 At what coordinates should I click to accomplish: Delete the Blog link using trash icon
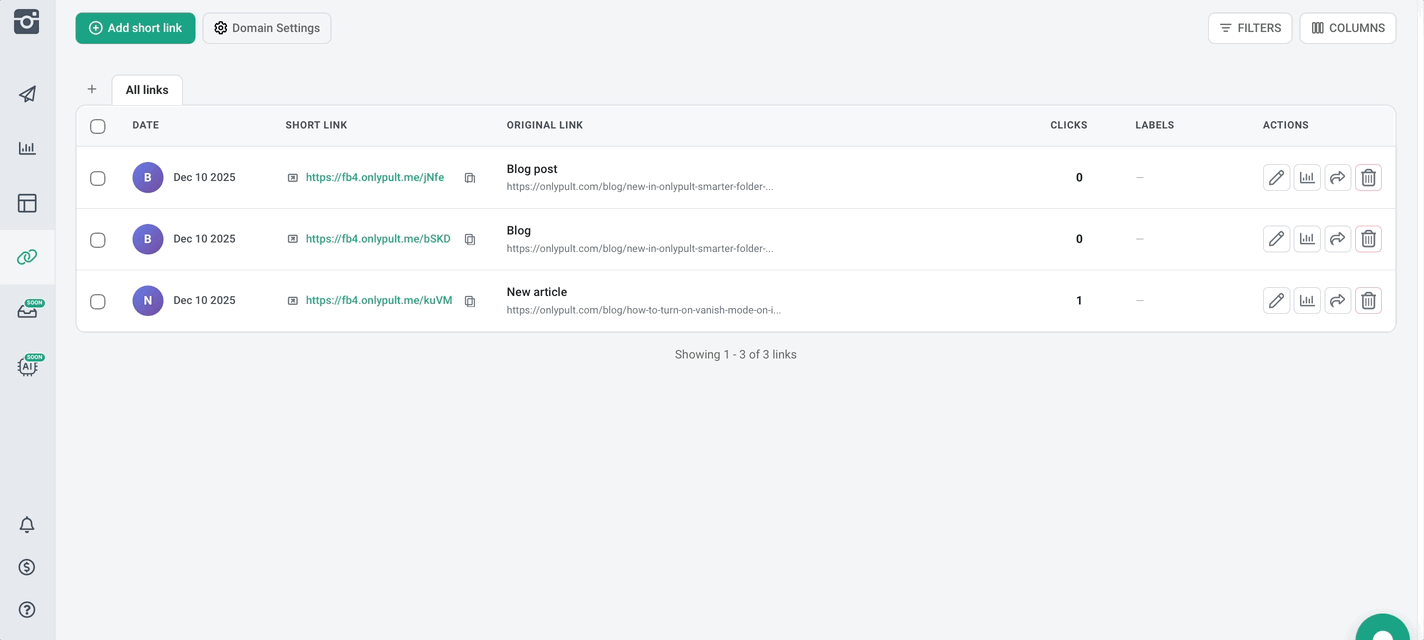(x=1368, y=238)
